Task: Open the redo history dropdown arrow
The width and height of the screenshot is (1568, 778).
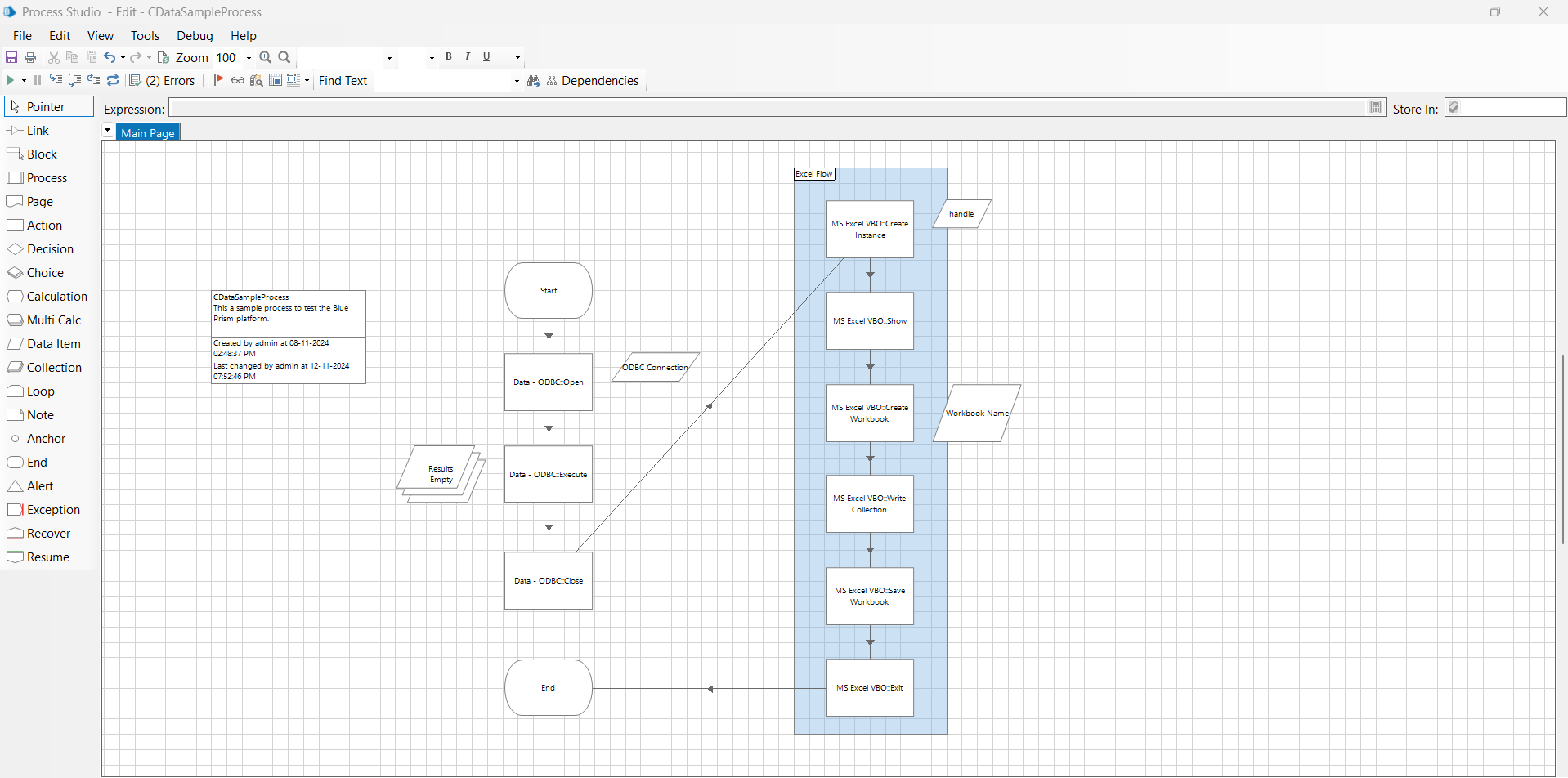Action: coord(149,57)
